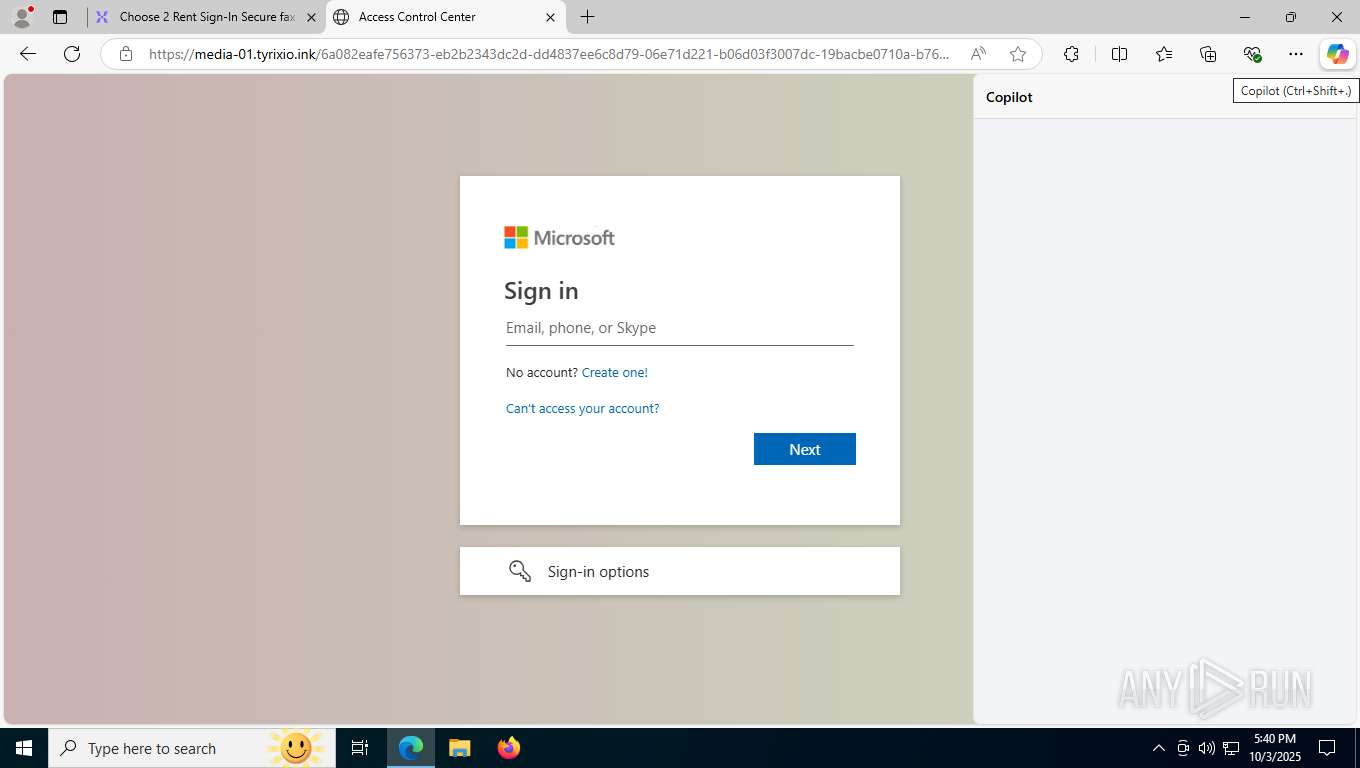The height and width of the screenshot is (768, 1360).
Task: Open the tab actions menu icon
Action: (60, 17)
